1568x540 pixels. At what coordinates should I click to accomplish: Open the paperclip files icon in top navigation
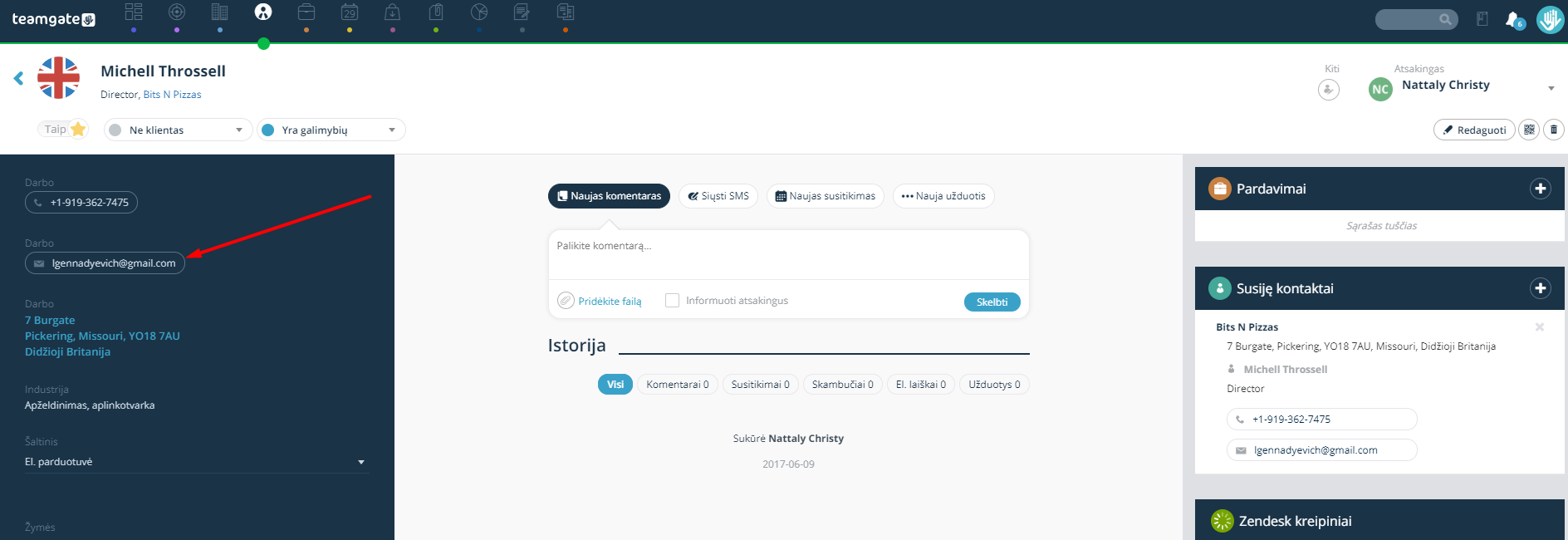point(436,12)
